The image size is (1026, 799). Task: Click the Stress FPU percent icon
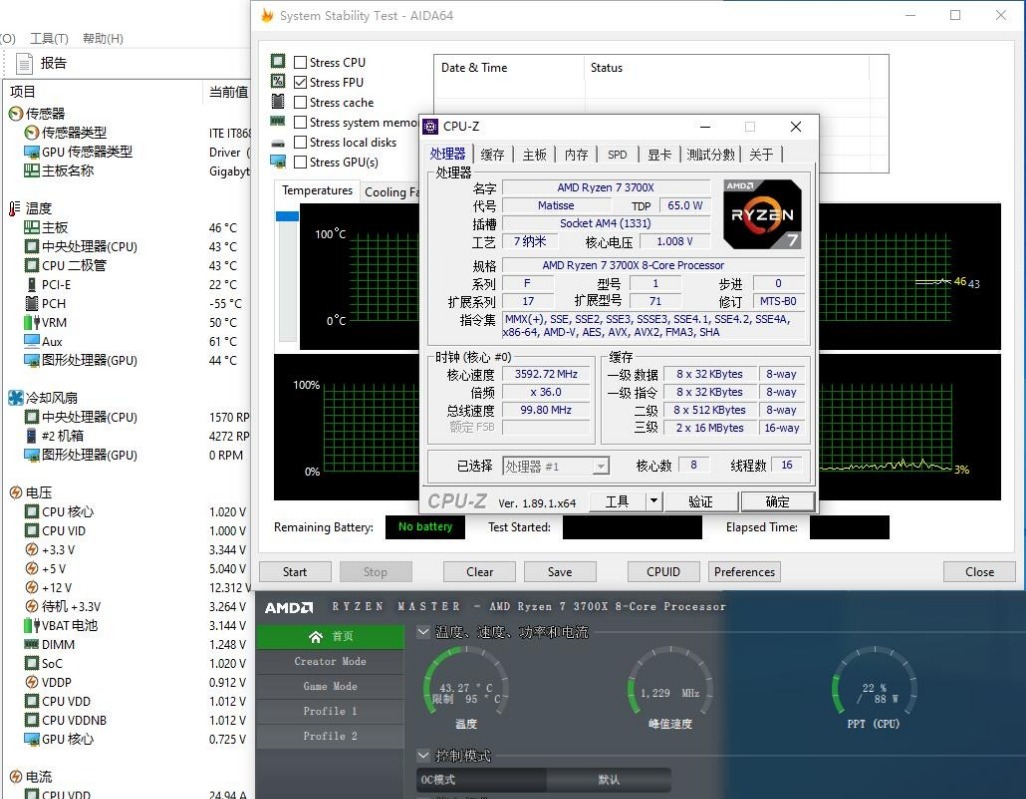pyautogui.click(x=278, y=81)
